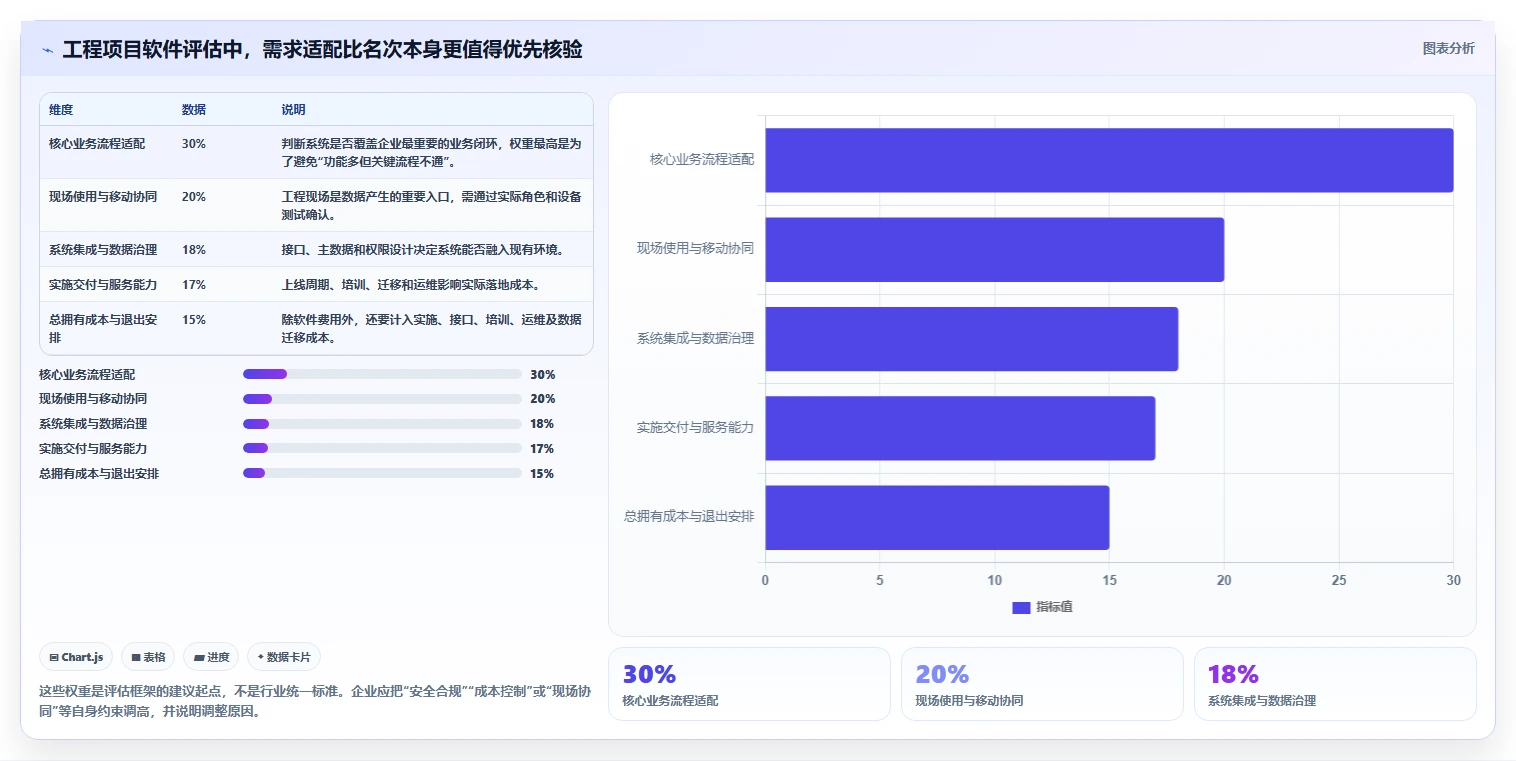
Task: Click x-axis tick label 25
Action: [1339, 581]
